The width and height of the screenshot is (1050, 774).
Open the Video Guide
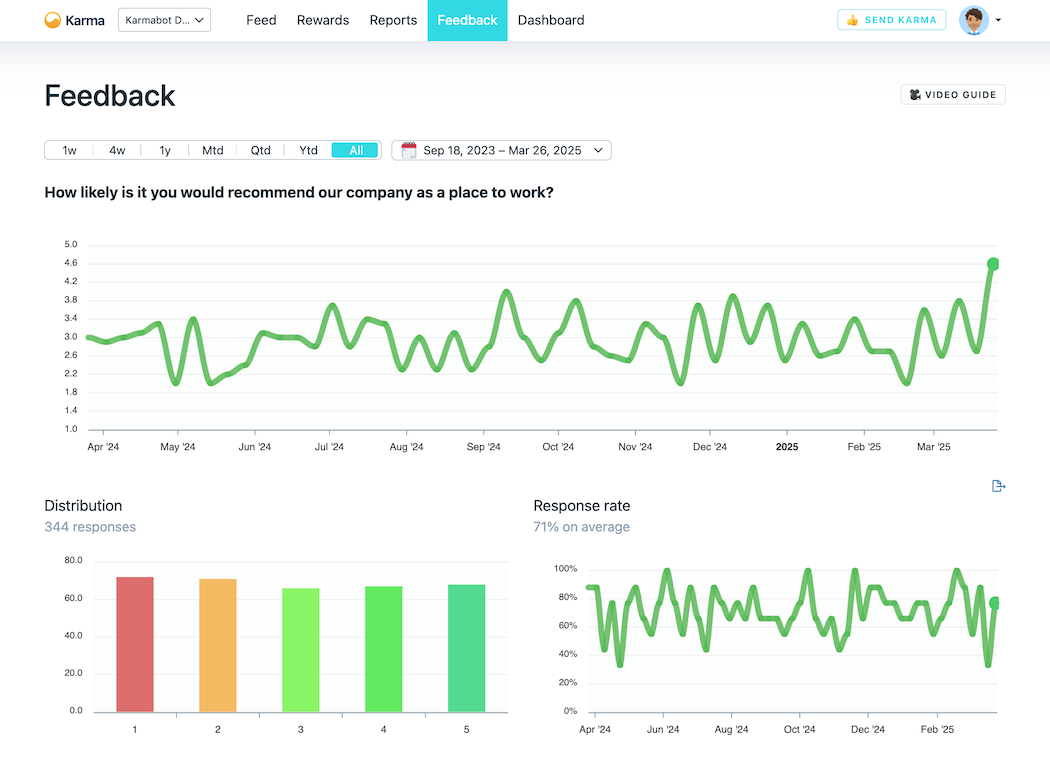click(953, 95)
